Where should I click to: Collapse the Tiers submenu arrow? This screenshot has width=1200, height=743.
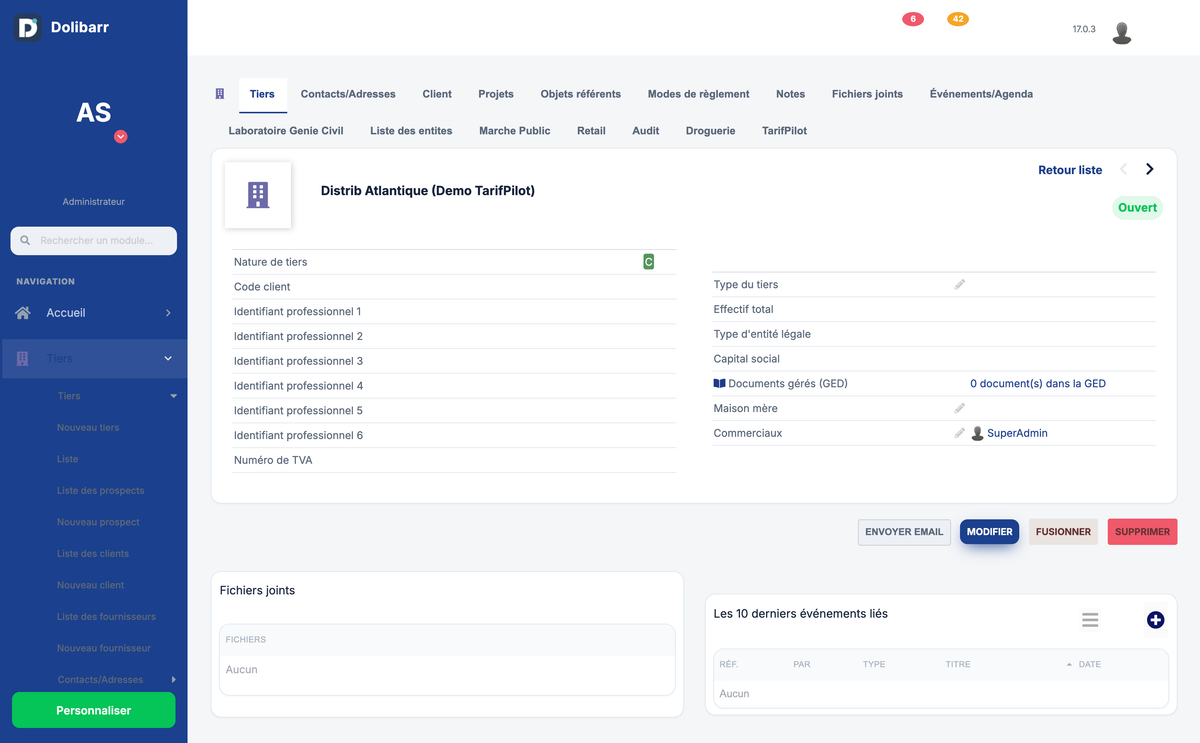pos(173,396)
